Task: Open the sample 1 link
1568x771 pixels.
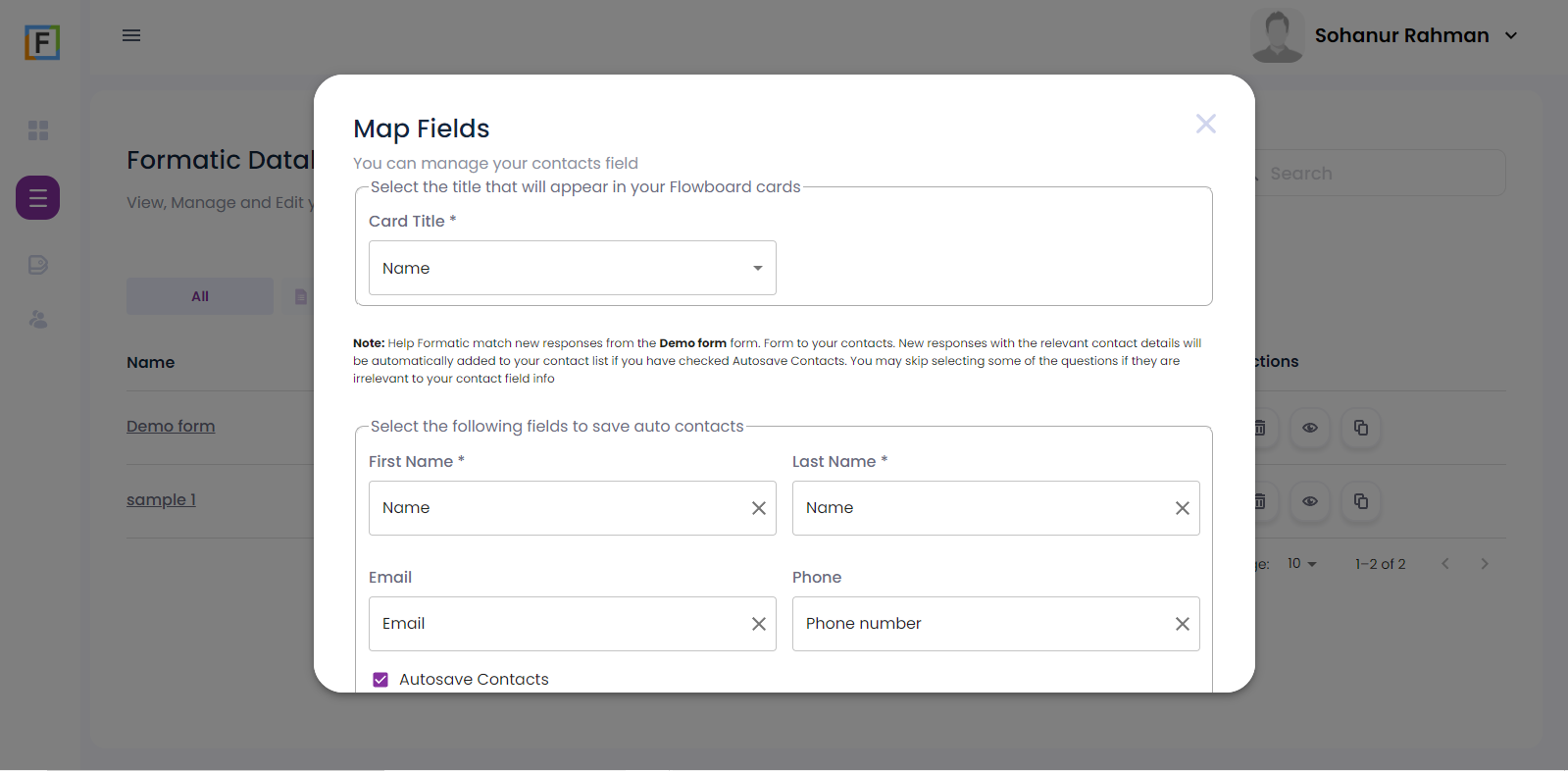Action: coord(161,499)
